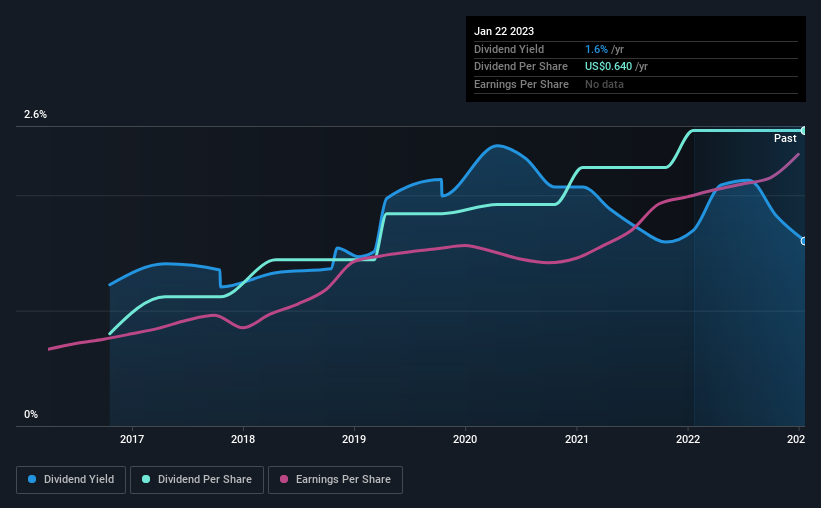Click the teal endpoint marker of Dividend Per Share line
This screenshot has height=508, width=821.
point(803,130)
